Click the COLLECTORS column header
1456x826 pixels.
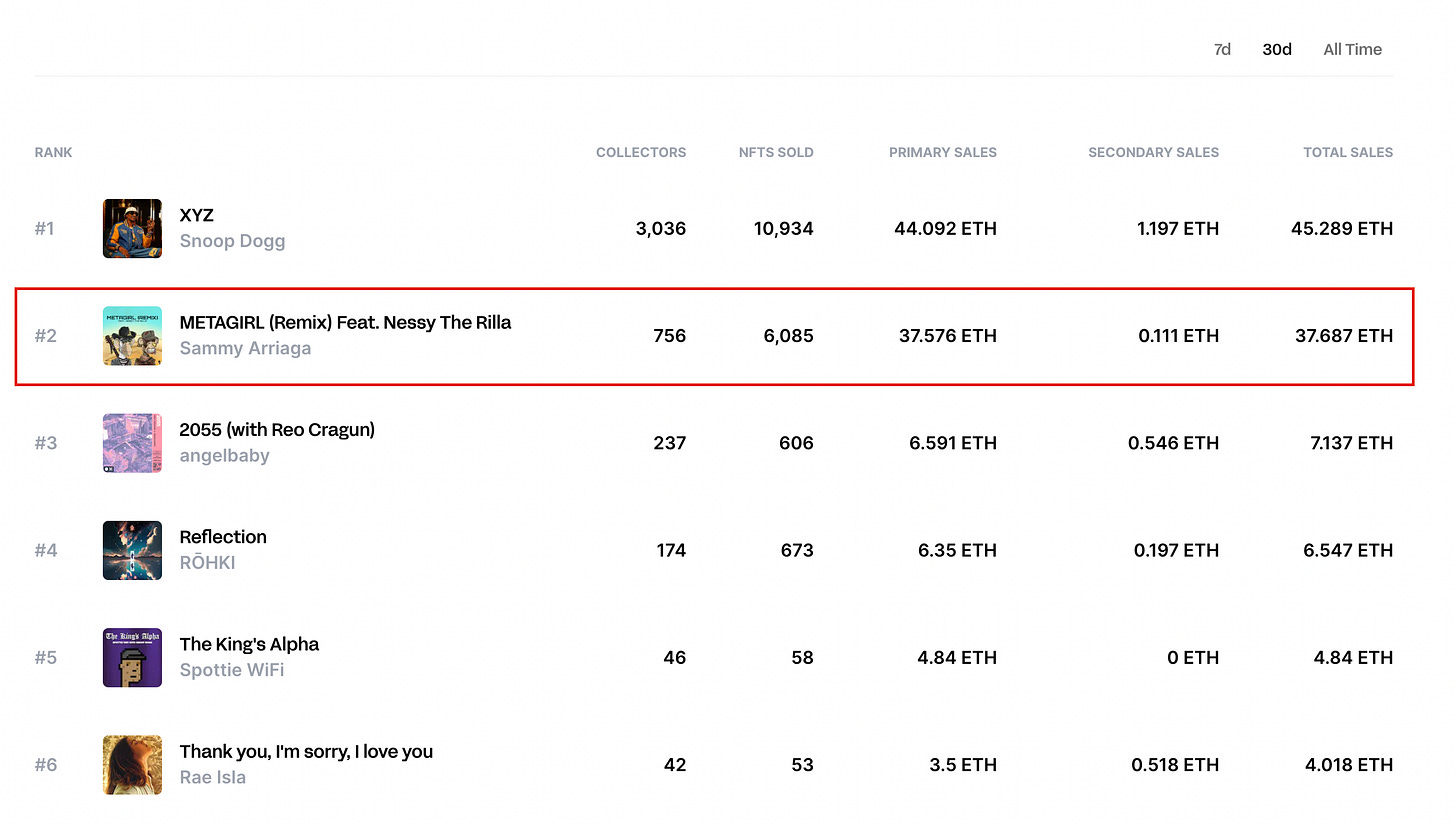641,152
